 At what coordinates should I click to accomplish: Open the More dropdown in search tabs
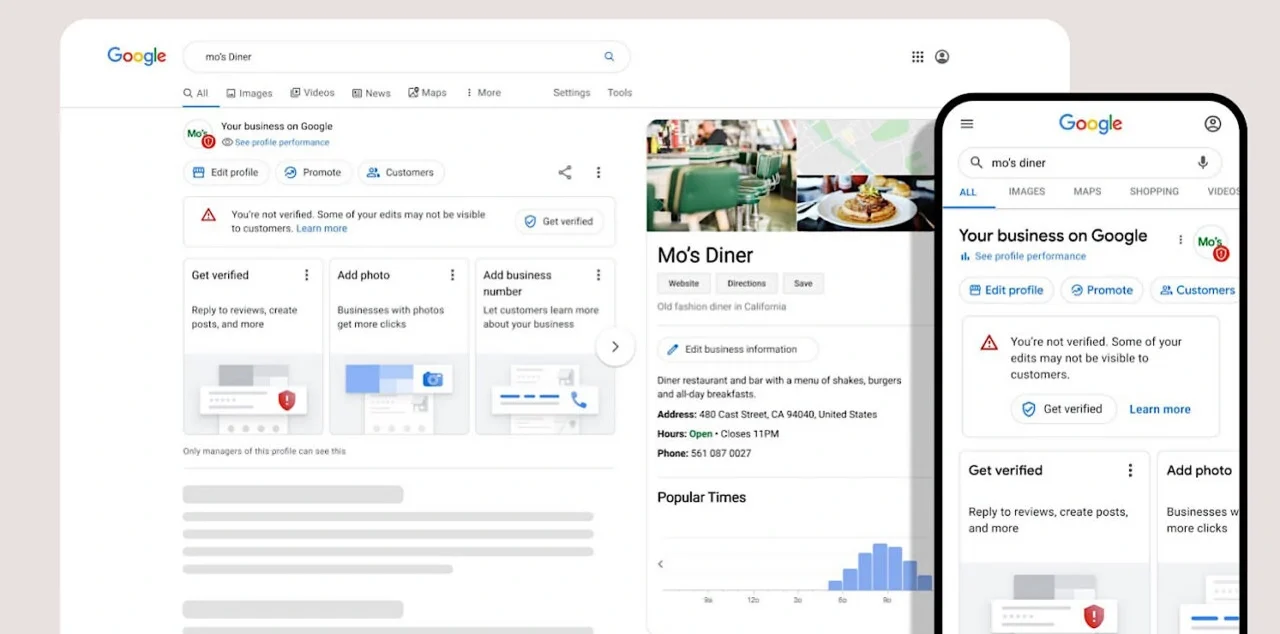[x=484, y=93]
